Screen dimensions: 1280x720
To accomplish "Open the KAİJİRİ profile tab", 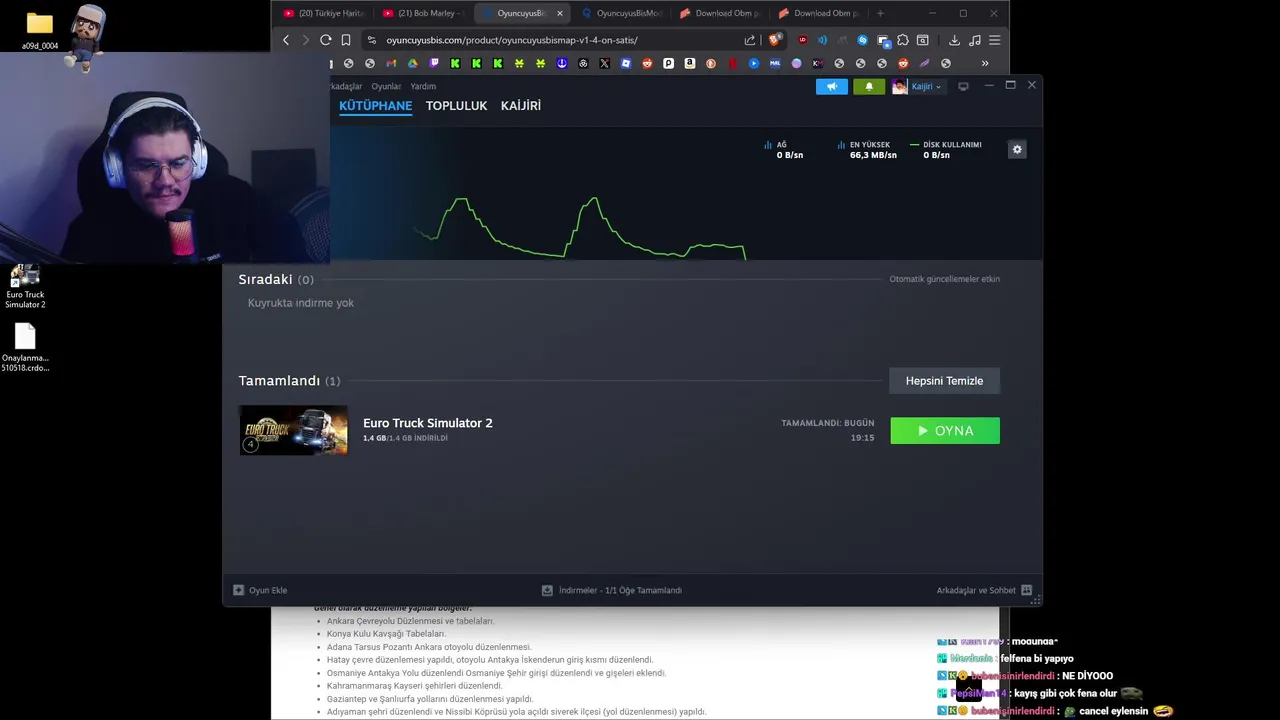I will pyautogui.click(x=521, y=105).
